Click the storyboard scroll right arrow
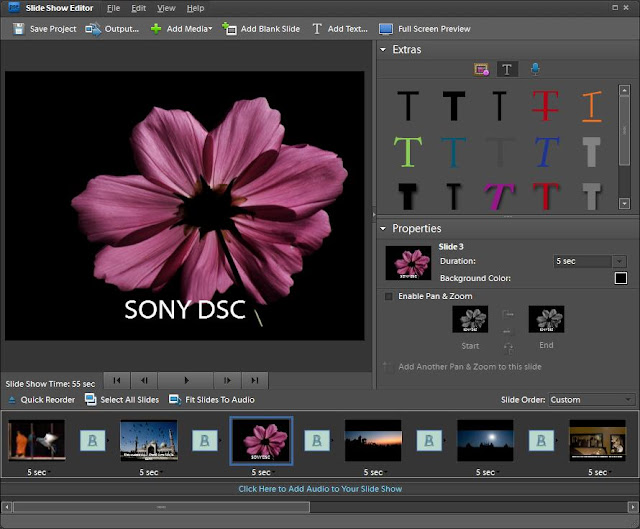The height and width of the screenshot is (529, 640). tap(632, 507)
